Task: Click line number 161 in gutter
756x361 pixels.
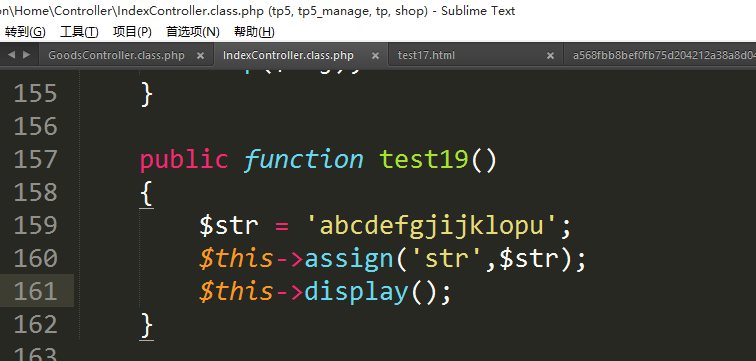Action: pyautogui.click(x=36, y=291)
